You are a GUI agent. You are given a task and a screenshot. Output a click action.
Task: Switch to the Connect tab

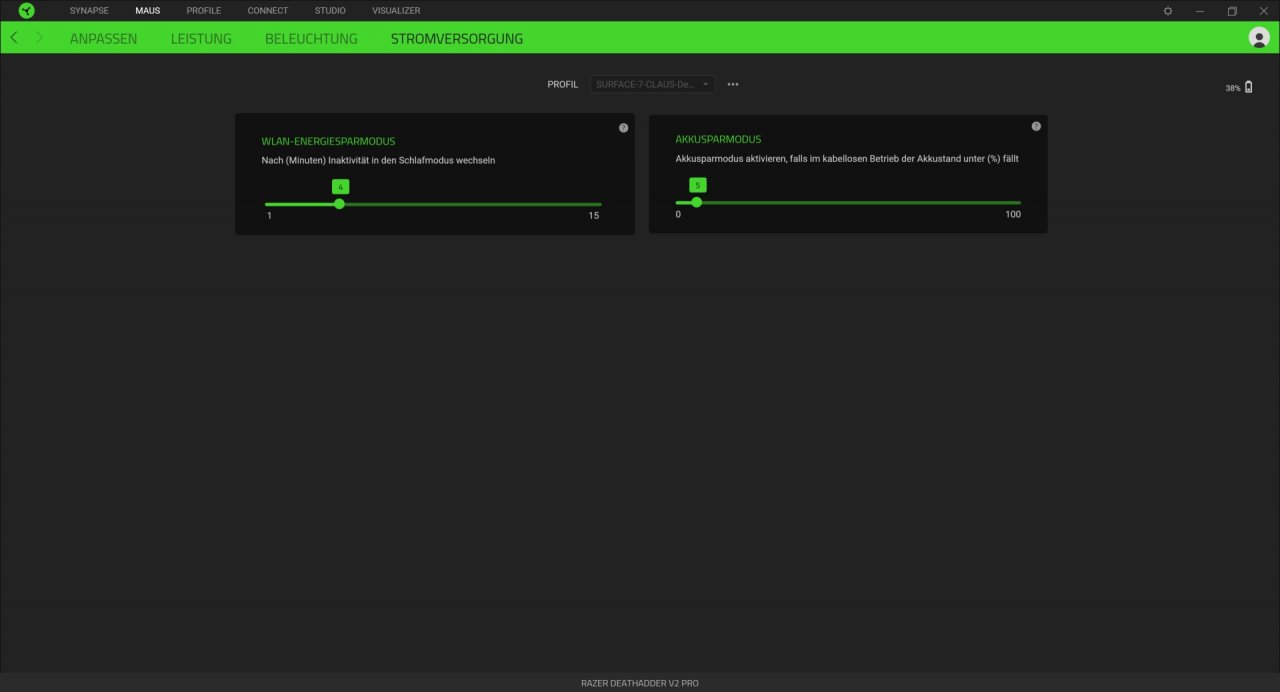[268, 10]
